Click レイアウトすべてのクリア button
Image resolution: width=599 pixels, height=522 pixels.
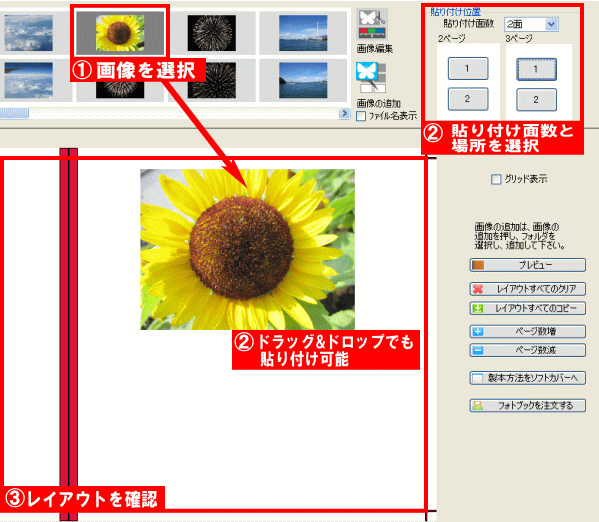[528, 289]
